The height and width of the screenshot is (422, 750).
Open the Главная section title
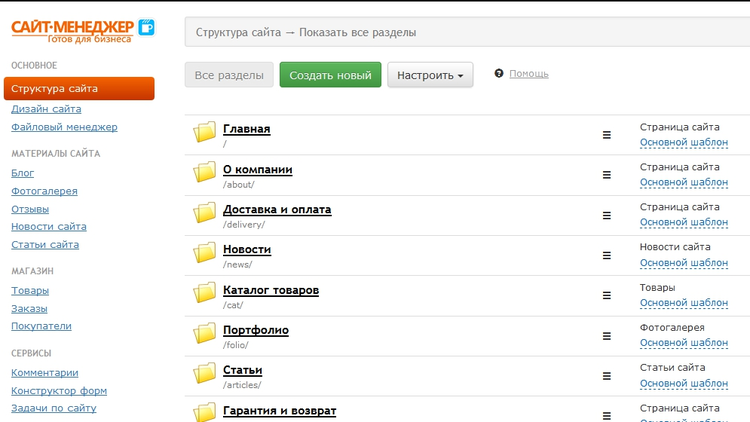click(246, 129)
